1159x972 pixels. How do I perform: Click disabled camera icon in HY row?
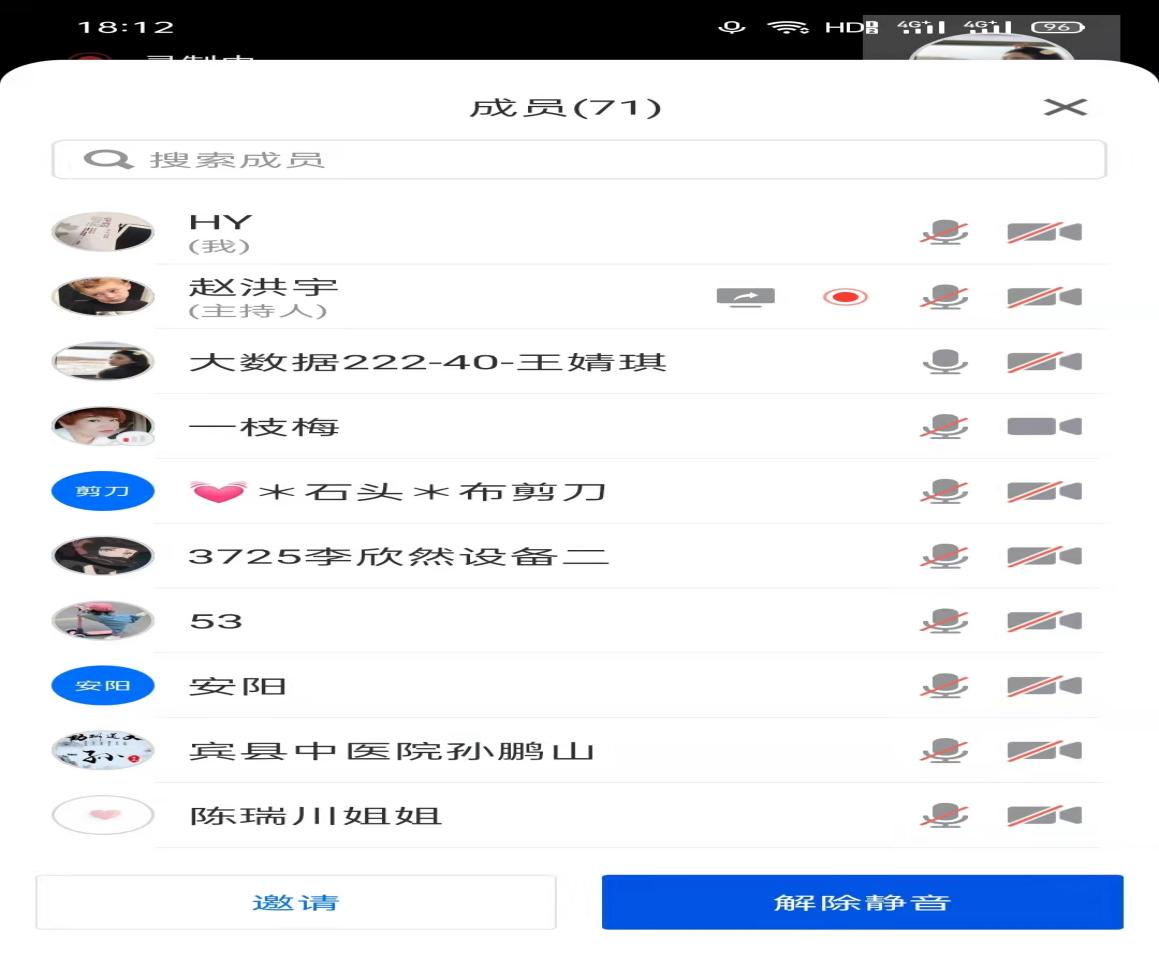[1043, 233]
